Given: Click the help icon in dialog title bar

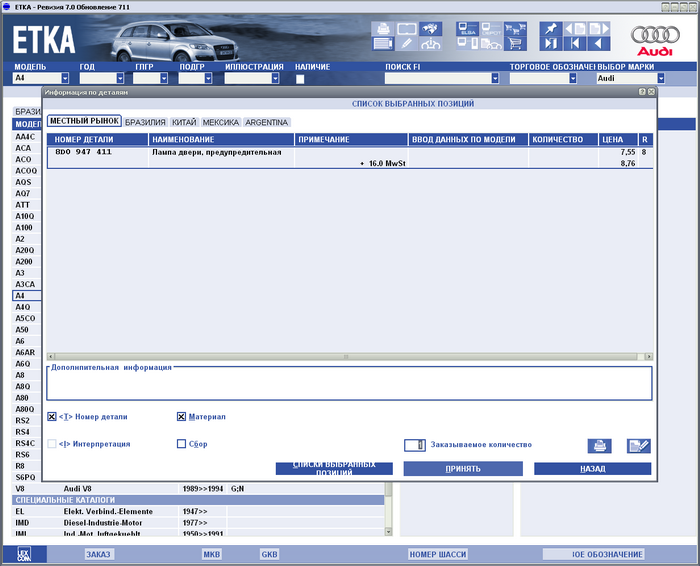Looking at the screenshot, I should (642, 92).
